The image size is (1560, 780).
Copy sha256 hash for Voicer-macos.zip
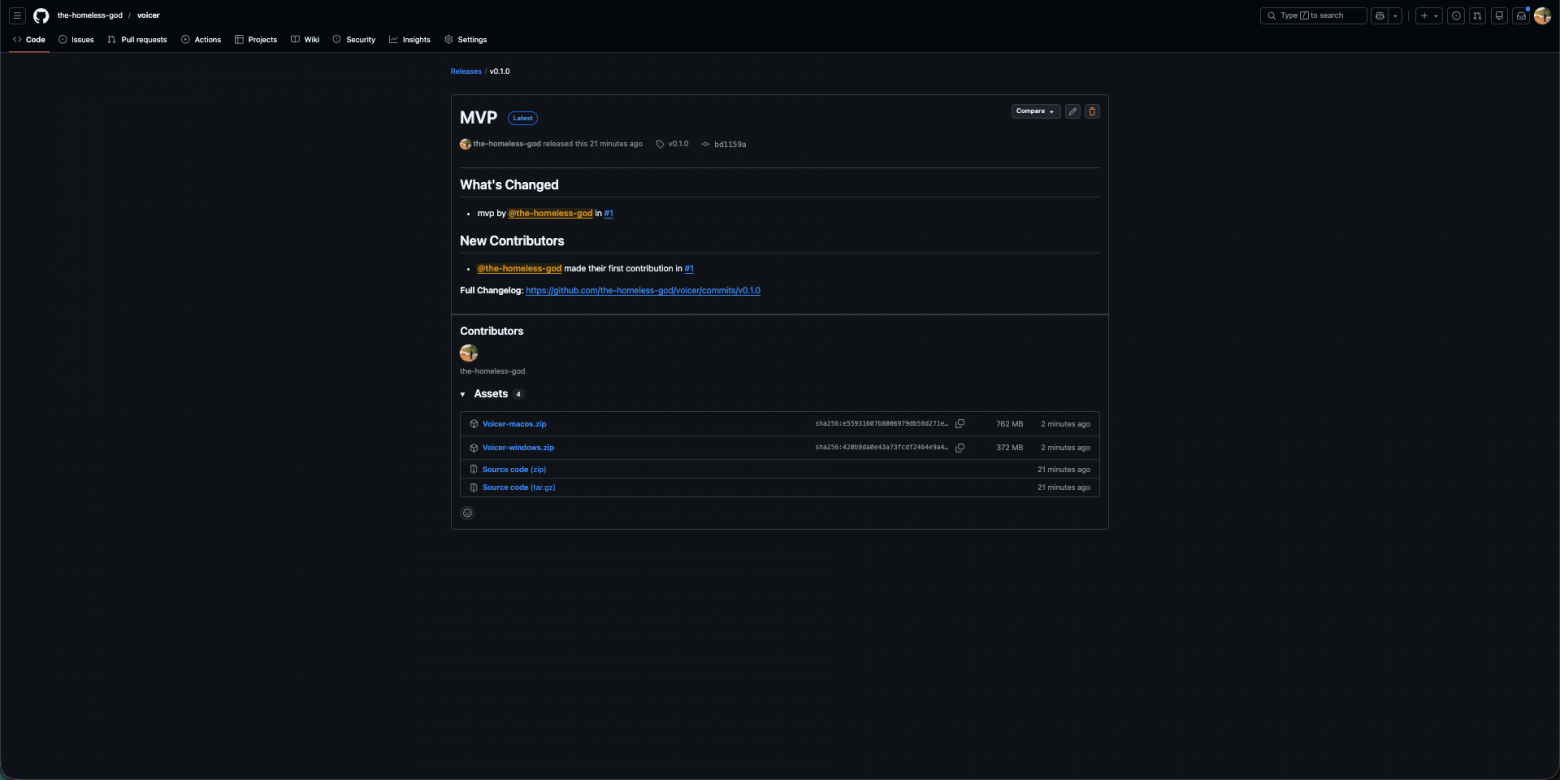pos(960,424)
